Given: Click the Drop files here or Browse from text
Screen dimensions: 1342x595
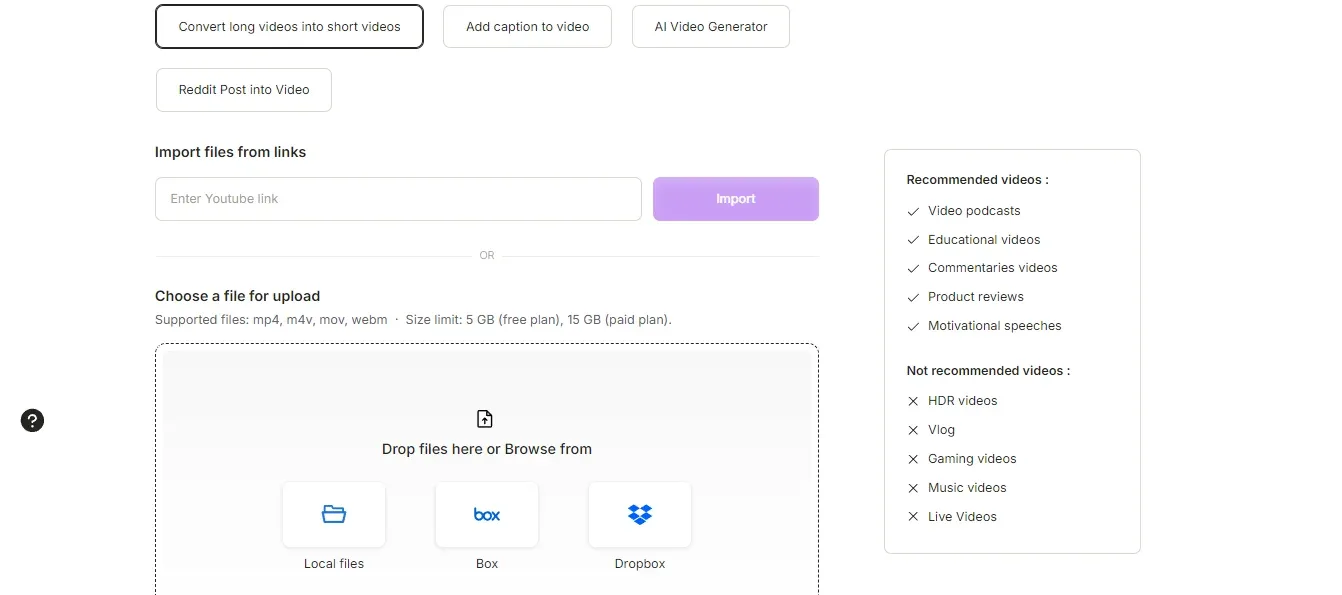Looking at the screenshot, I should [x=487, y=449].
